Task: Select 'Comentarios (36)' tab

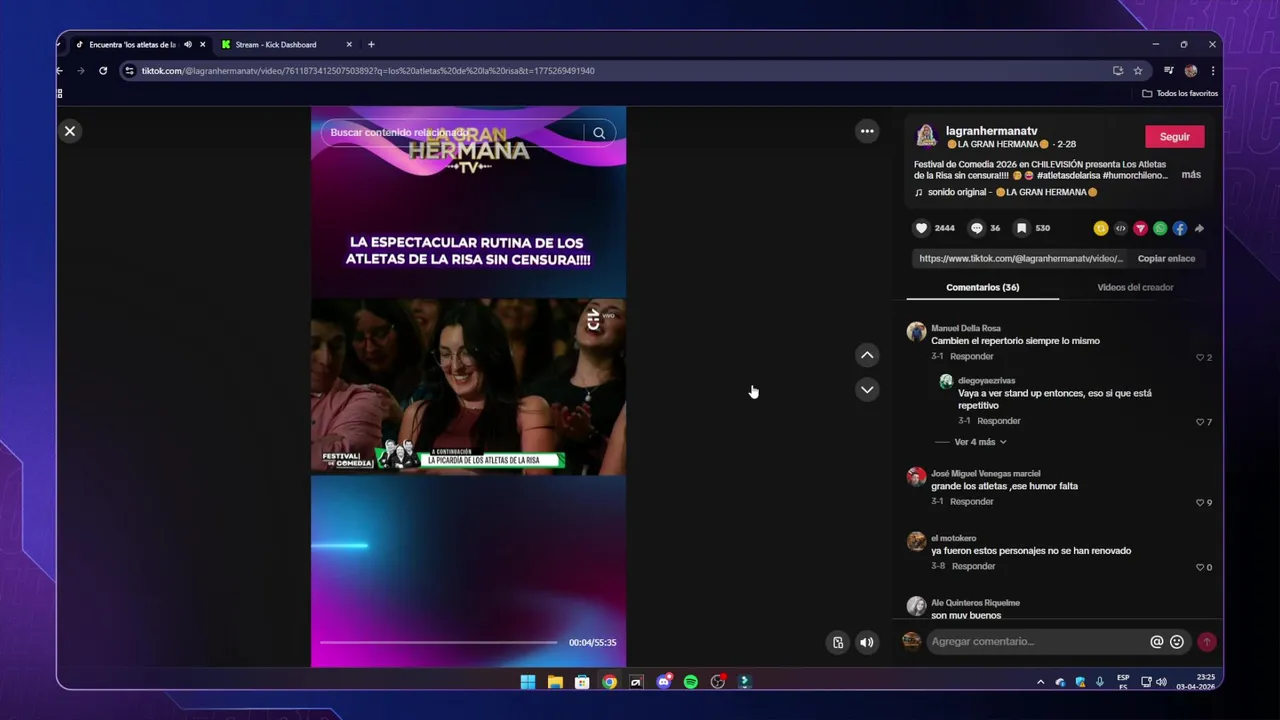Action: coord(982,287)
